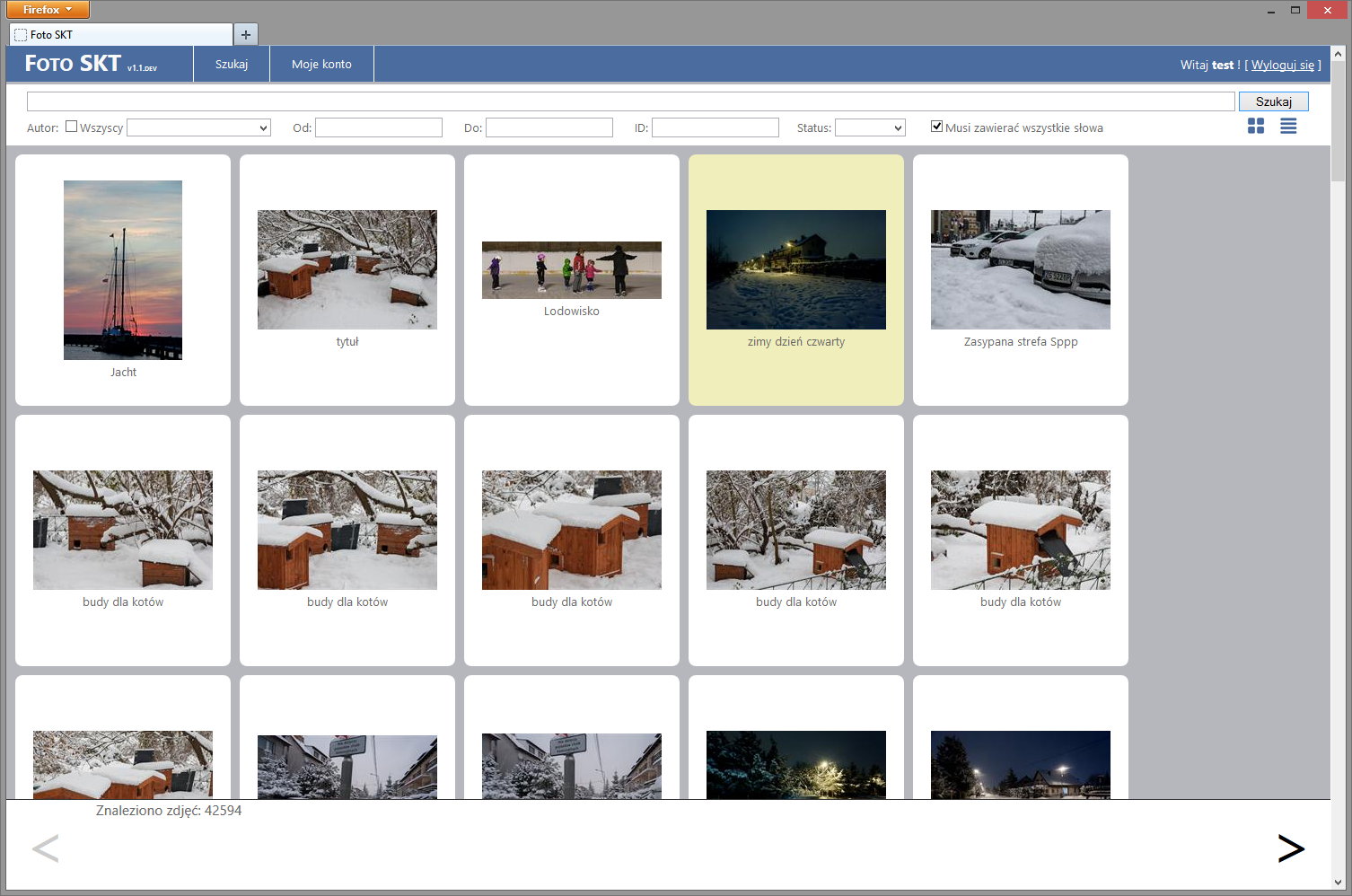The image size is (1352, 896).
Task: Go to Moje konto page
Action: coord(321,65)
